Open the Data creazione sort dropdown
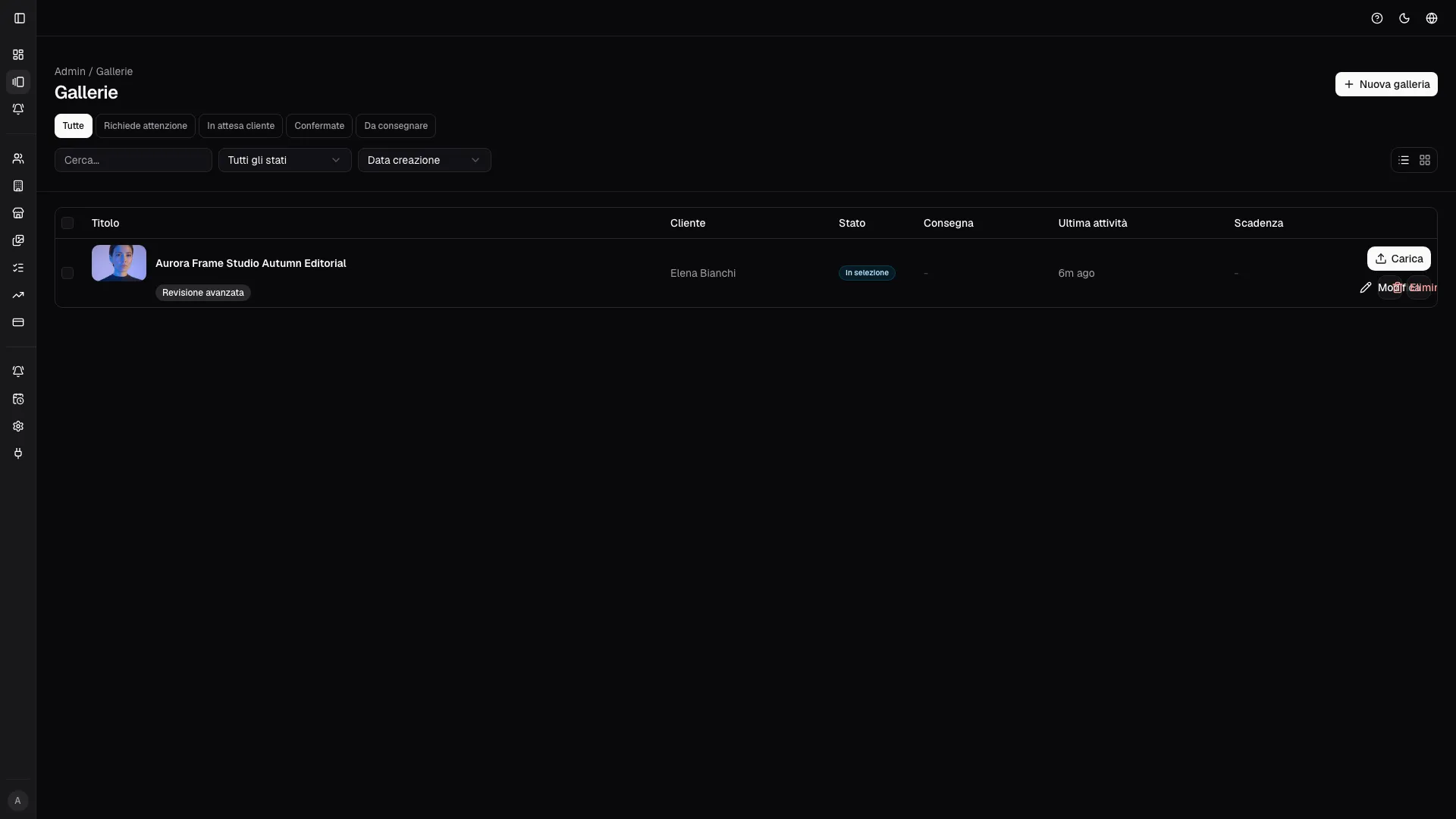Image resolution: width=1456 pixels, height=819 pixels. point(425,160)
